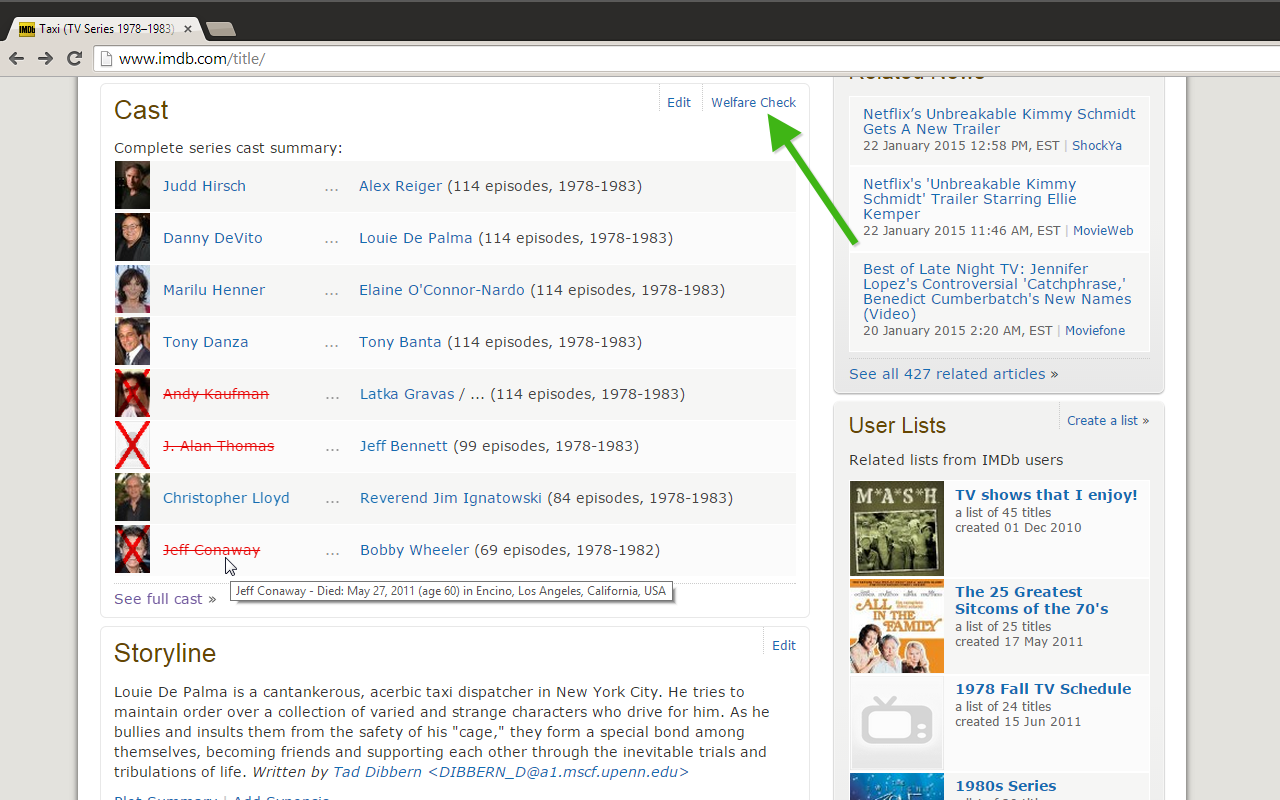Click Edit in the Cast section

click(679, 102)
